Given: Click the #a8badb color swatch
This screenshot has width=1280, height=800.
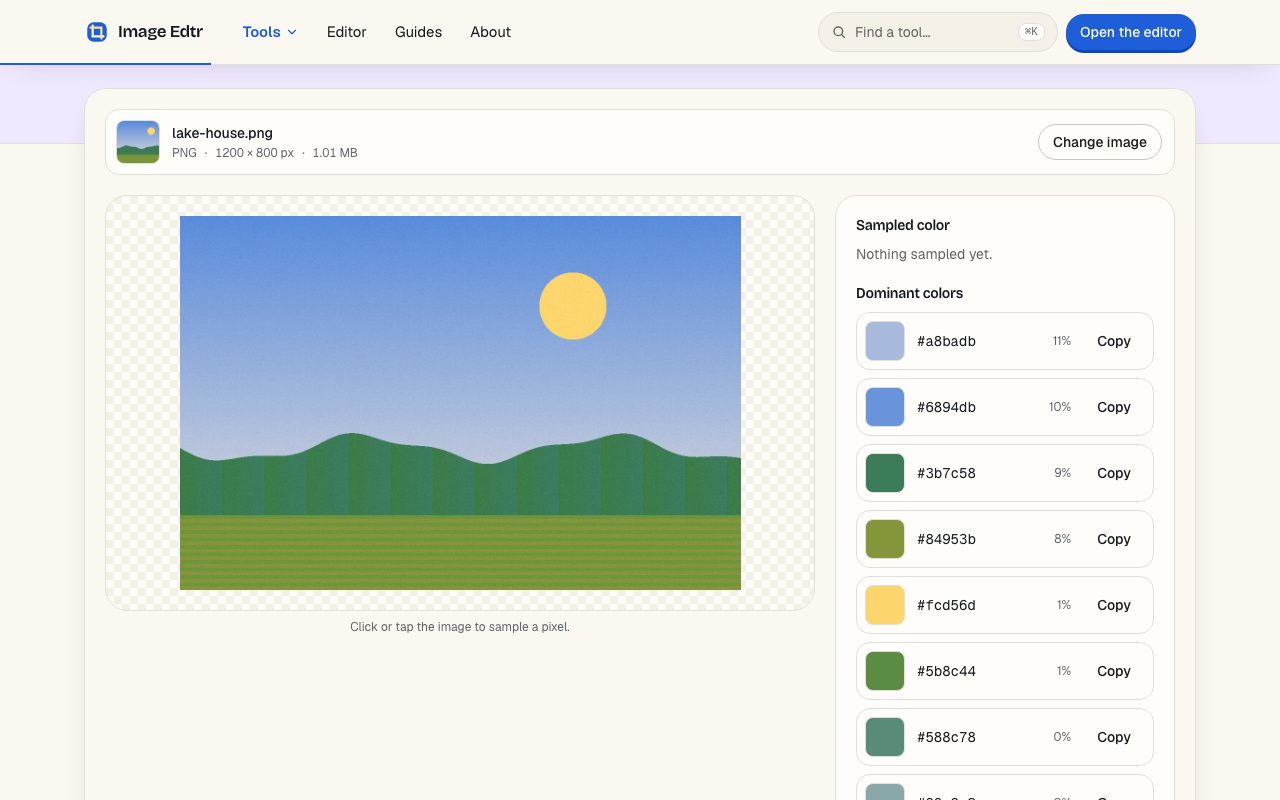Looking at the screenshot, I should pyautogui.click(x=885, y=341).
